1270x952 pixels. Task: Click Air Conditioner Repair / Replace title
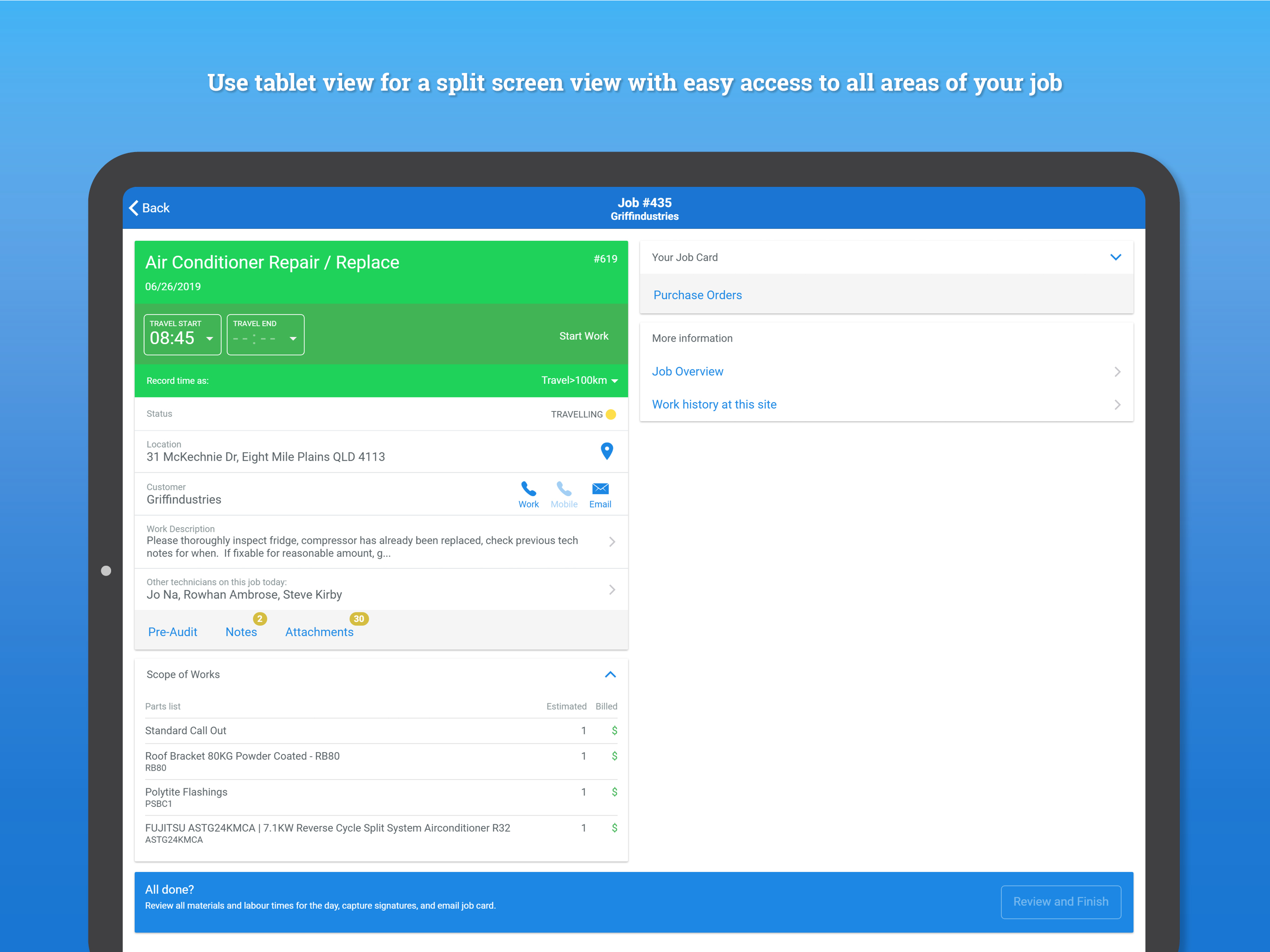click(272, 262)
